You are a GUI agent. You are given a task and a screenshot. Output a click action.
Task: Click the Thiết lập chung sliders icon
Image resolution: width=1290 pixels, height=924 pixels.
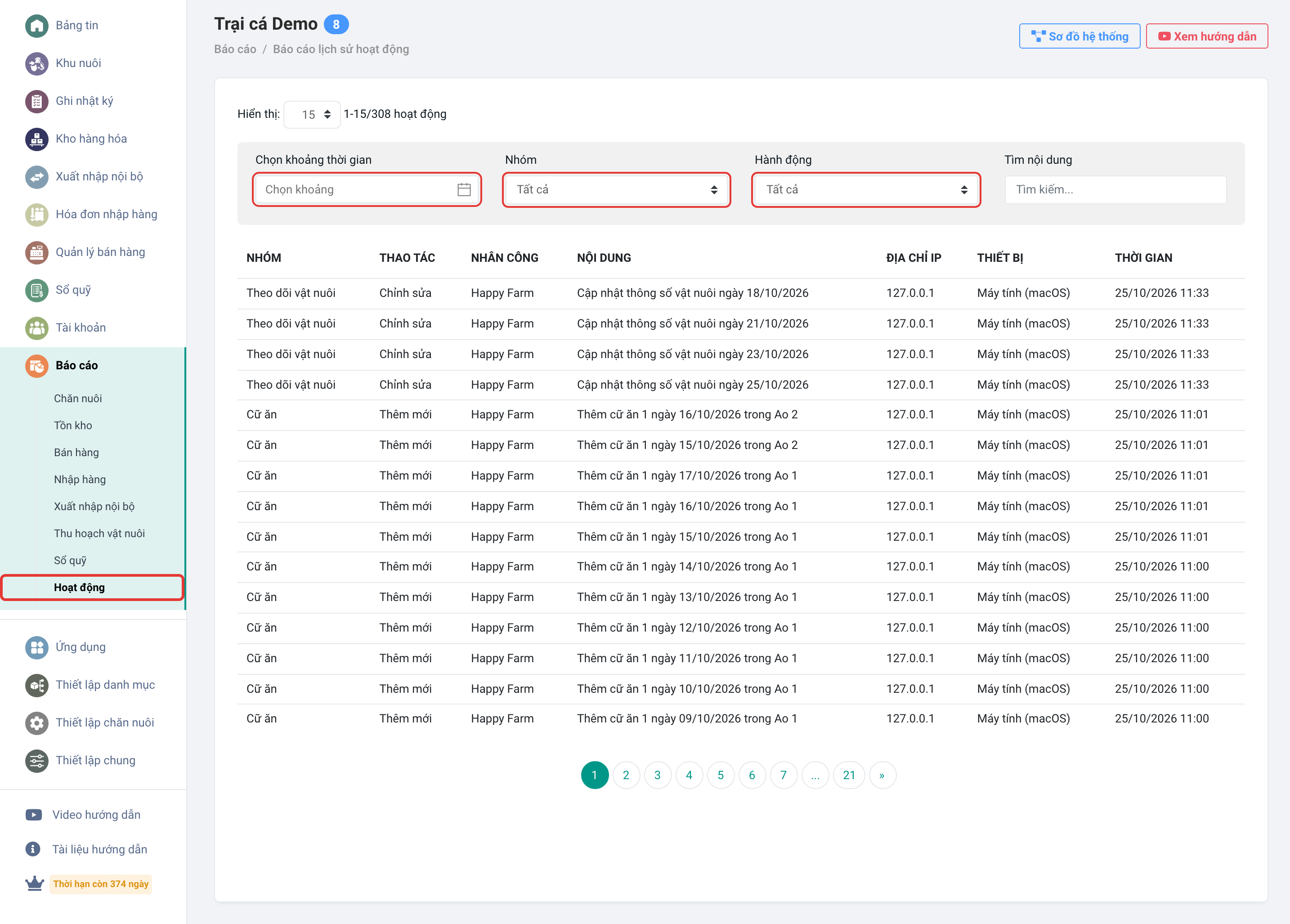(x=36, y=761)
